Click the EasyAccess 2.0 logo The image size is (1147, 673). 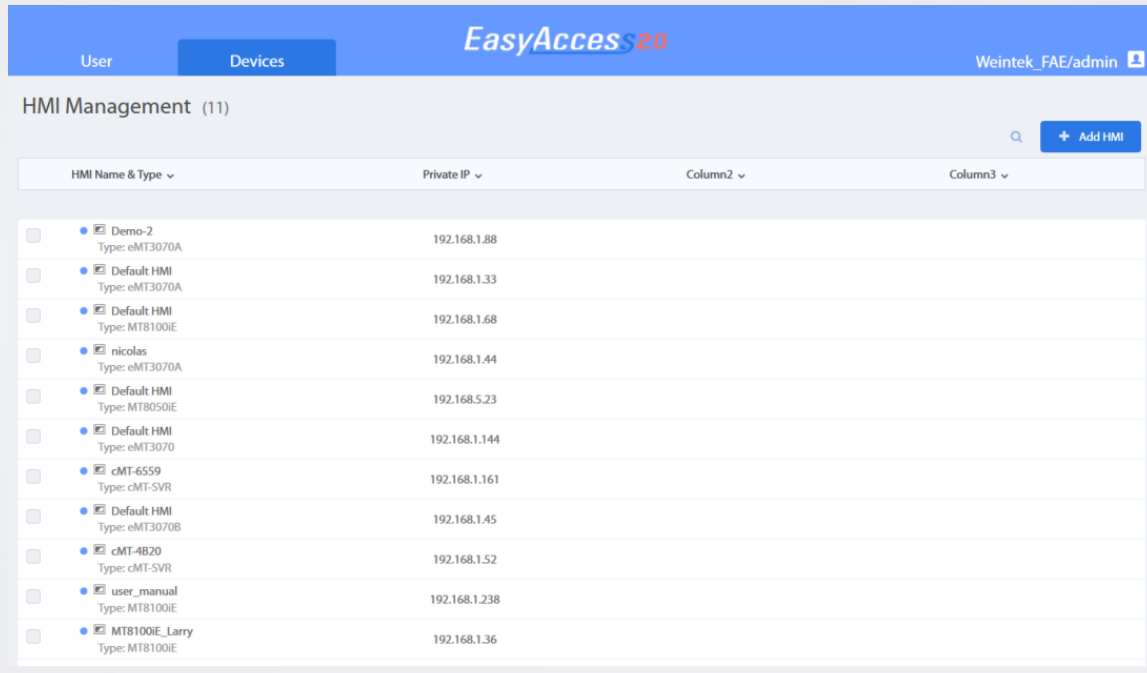pos(565,40)
